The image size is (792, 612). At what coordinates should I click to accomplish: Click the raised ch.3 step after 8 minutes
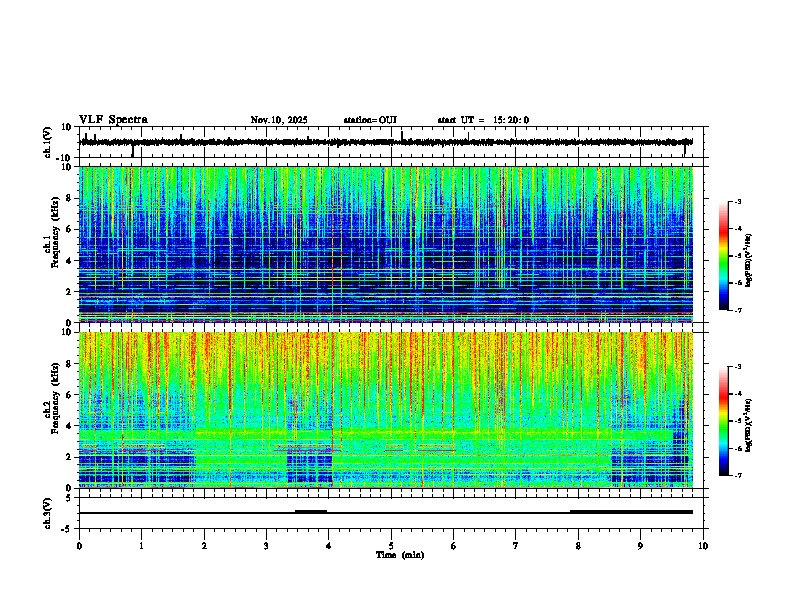click(631, 512)
